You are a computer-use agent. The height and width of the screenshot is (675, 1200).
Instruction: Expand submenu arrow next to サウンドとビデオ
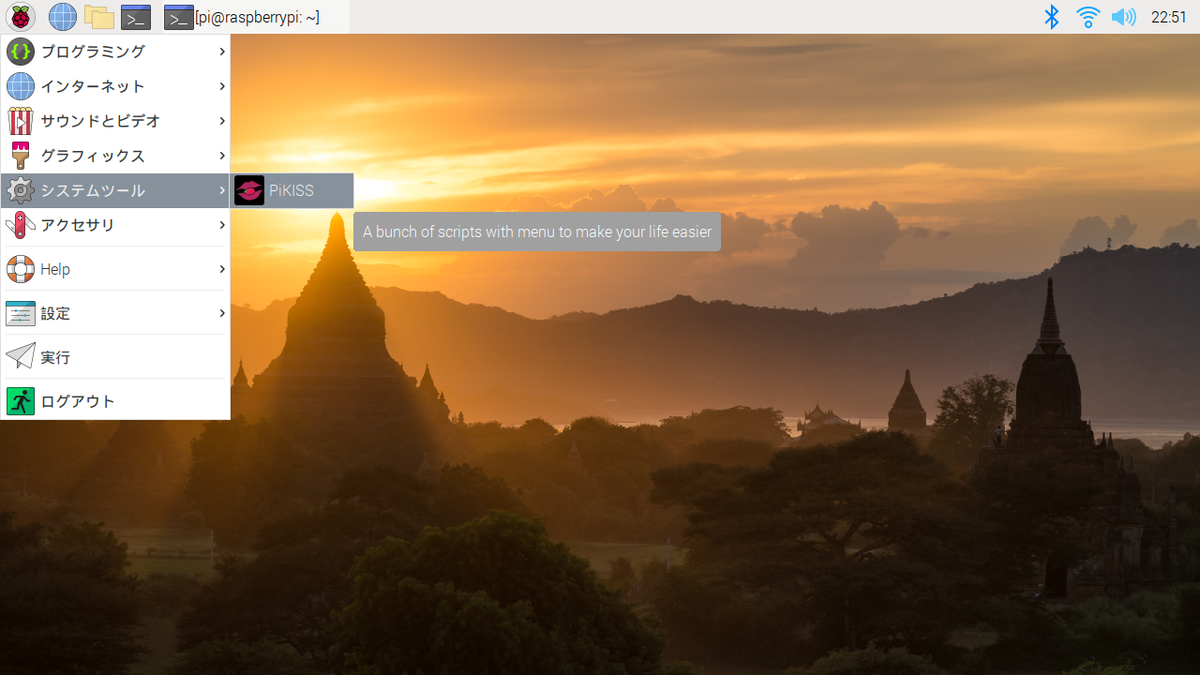pos(222,121)
